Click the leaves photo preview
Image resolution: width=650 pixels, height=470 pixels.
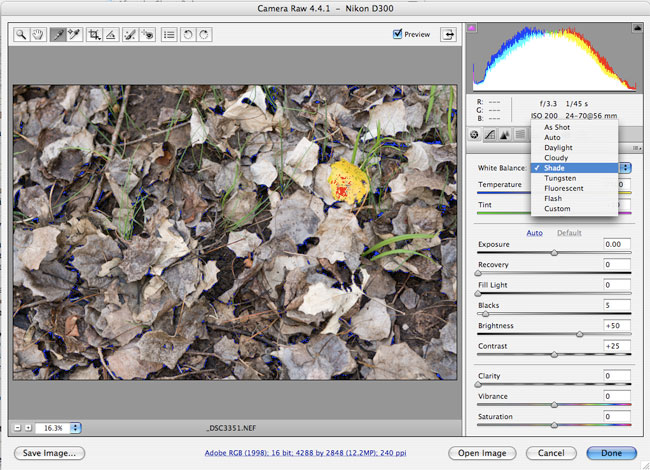coord(235,232)
